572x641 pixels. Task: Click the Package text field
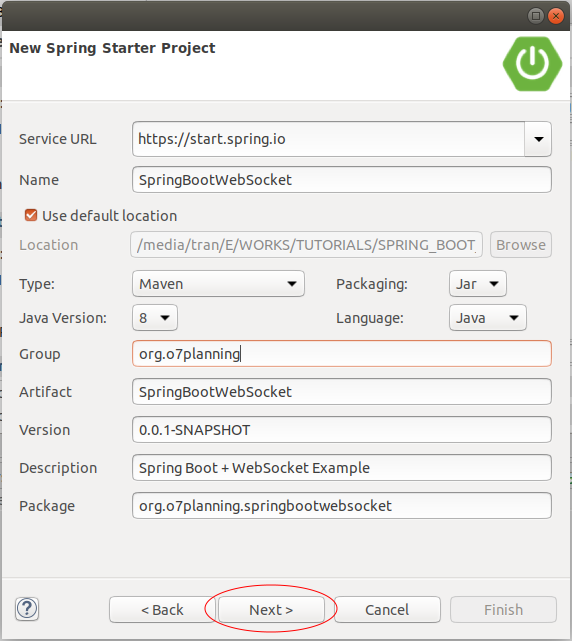coord(342,506)
